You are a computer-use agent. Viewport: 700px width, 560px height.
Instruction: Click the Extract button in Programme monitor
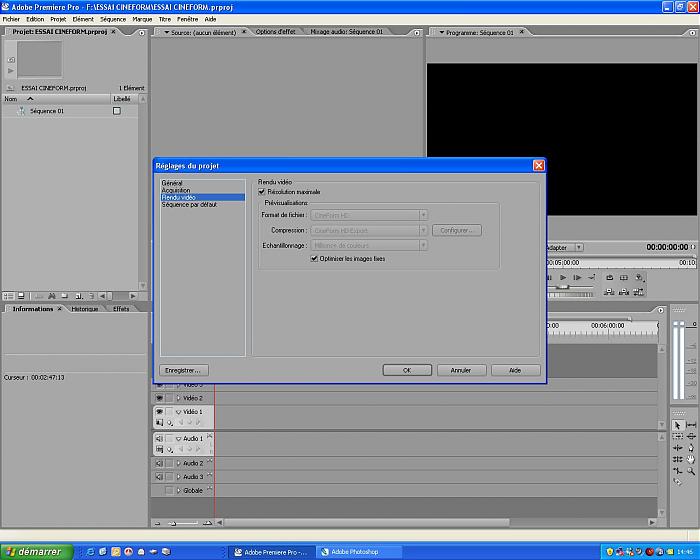[624, 292]
